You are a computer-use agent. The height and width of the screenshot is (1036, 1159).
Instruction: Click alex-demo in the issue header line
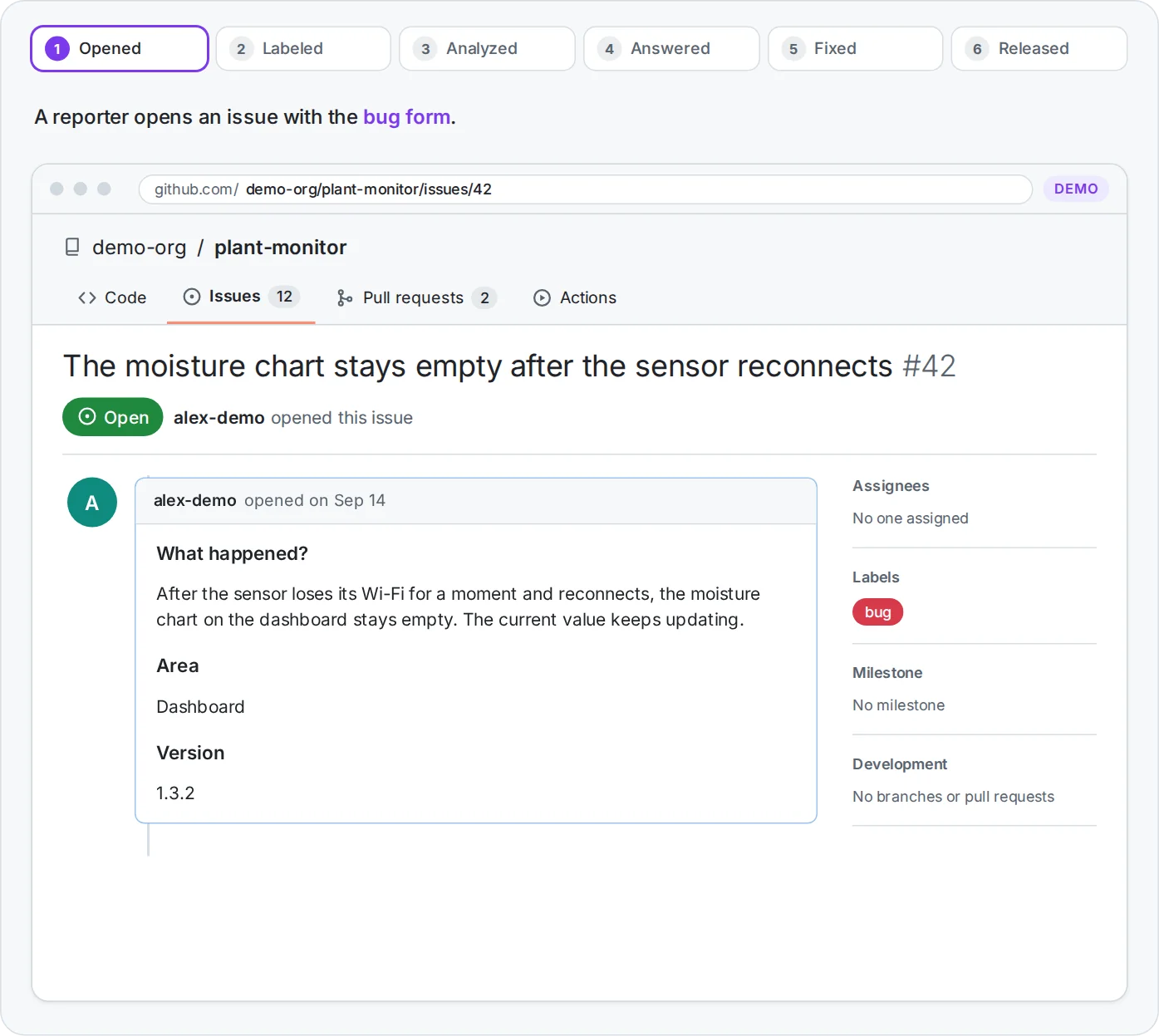pos(219,418)
